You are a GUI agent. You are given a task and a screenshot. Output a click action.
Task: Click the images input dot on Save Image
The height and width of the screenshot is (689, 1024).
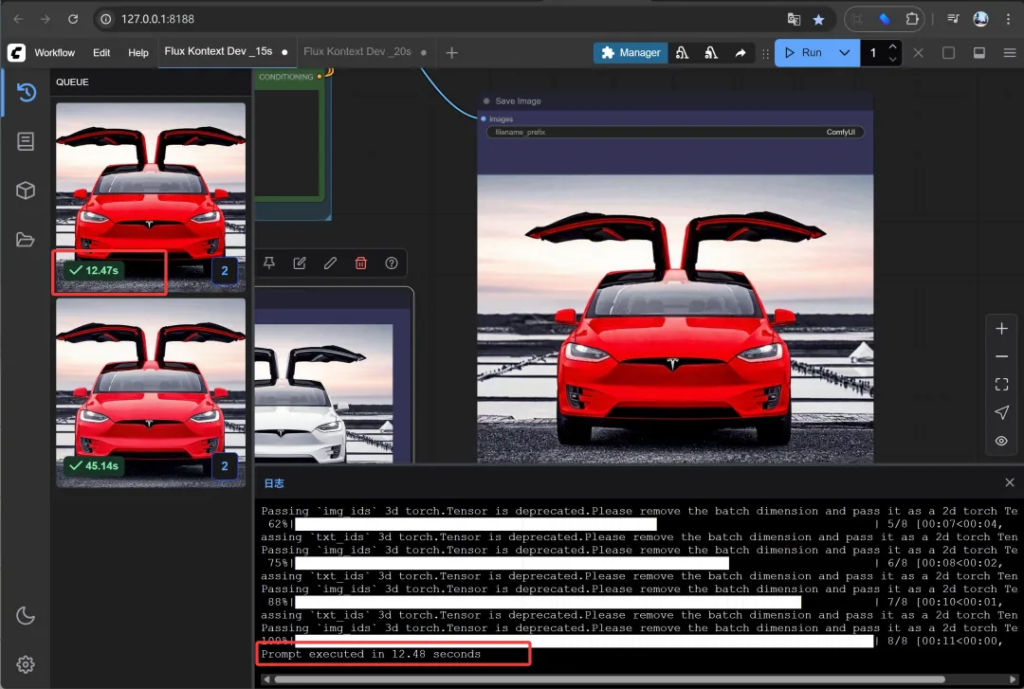click(x=483, y=119)
